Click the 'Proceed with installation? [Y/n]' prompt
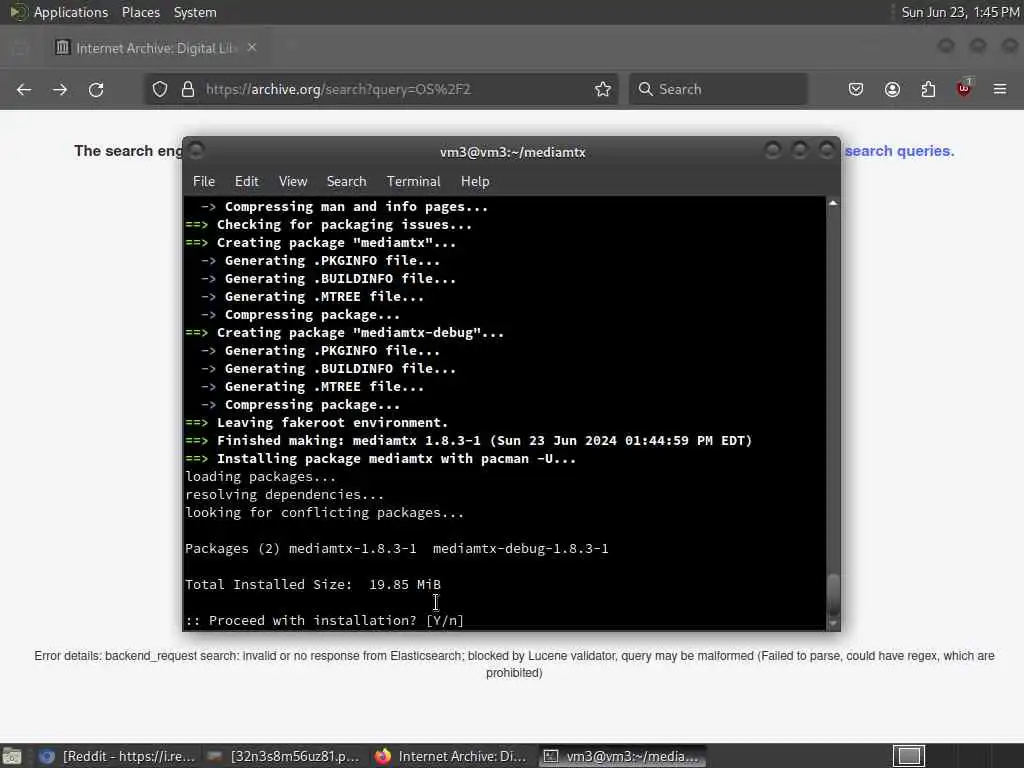Image resolution: width=1024 pixels, height=768 pixels. point(325,620)
